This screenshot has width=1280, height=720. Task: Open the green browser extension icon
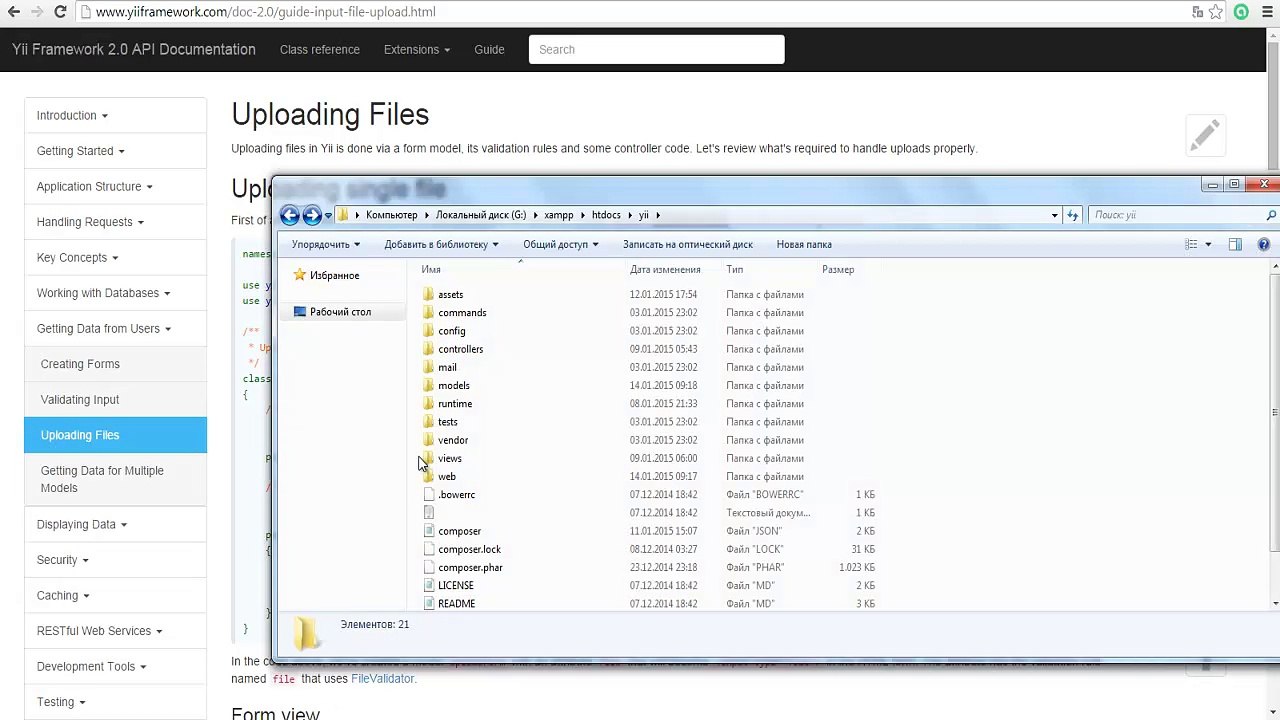click(x=1241, y=12)
